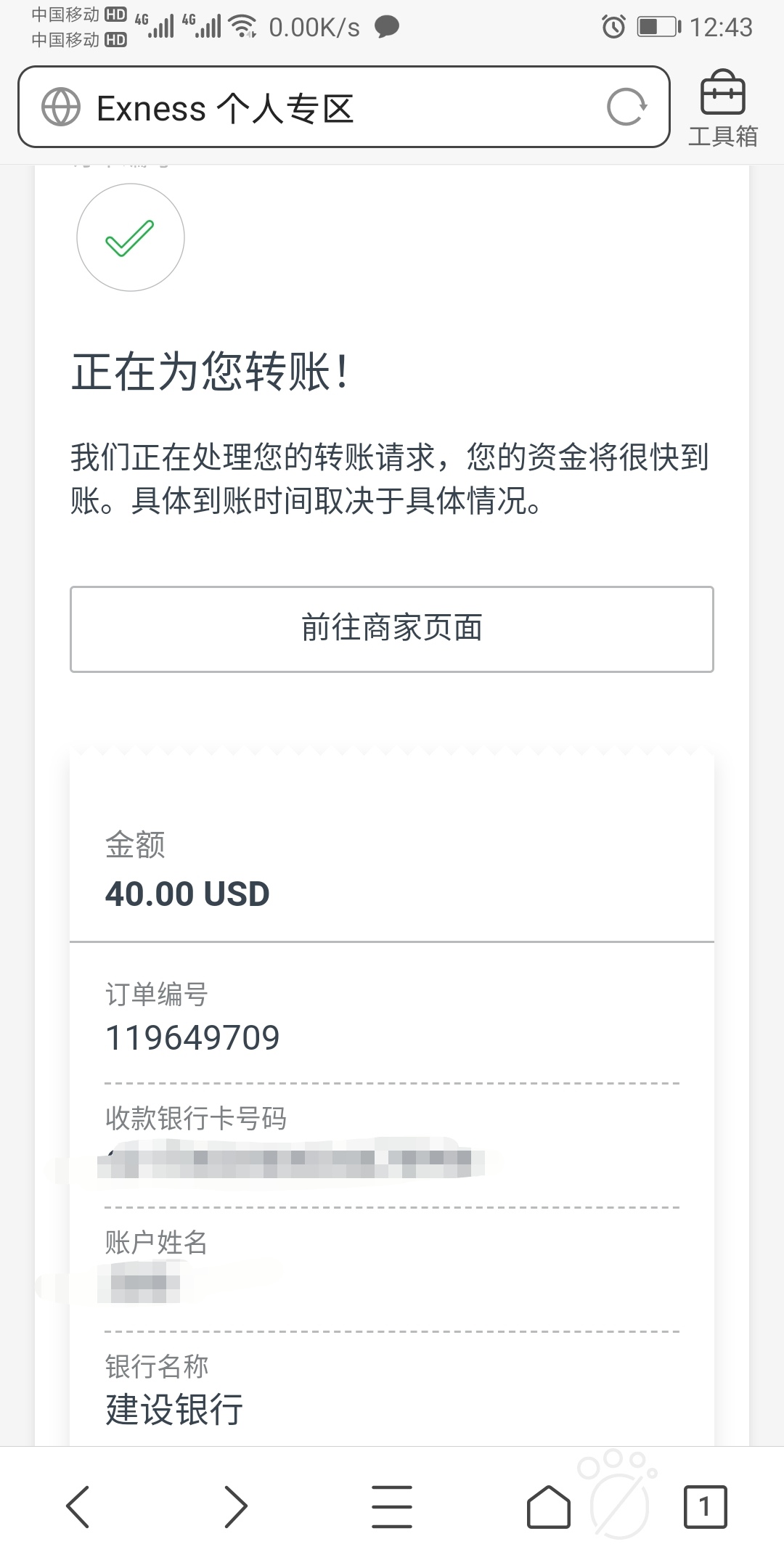Tap the bank name 建设银行
Screen dimensions: 784x1568
[174, 1410]
